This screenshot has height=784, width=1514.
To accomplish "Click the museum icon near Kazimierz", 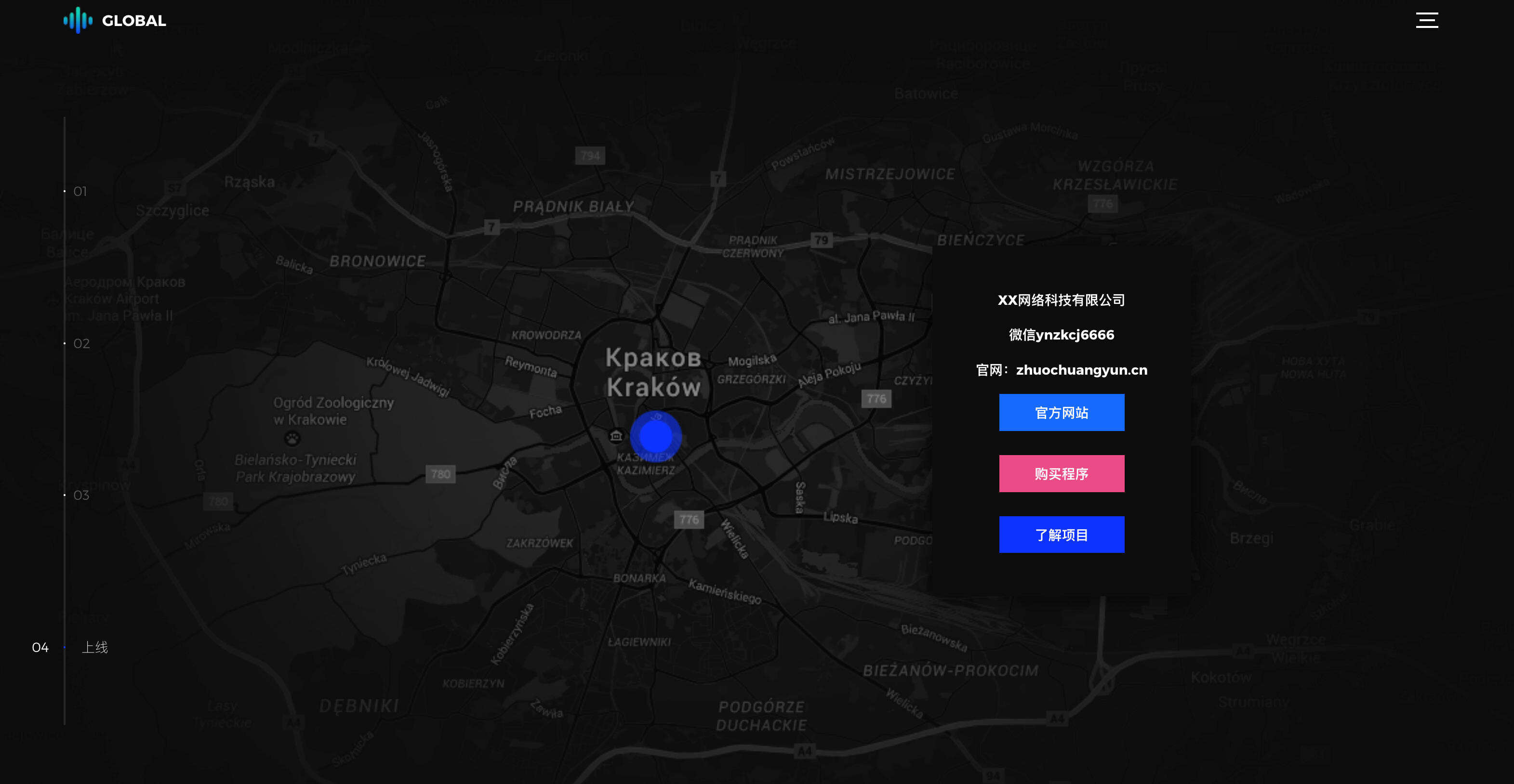I will click(x=616, y=436).
